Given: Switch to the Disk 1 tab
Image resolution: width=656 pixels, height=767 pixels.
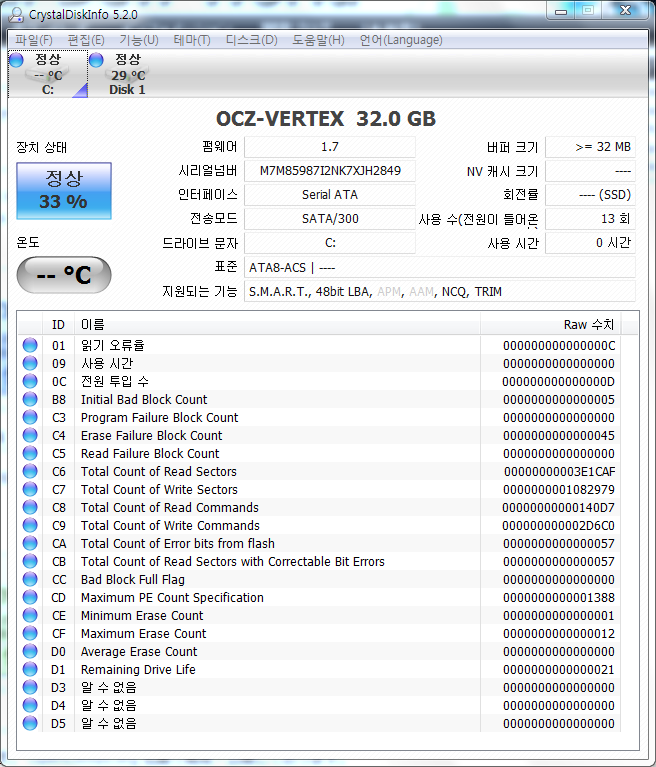Looking at the screenshot, I should tap(127, 74).
